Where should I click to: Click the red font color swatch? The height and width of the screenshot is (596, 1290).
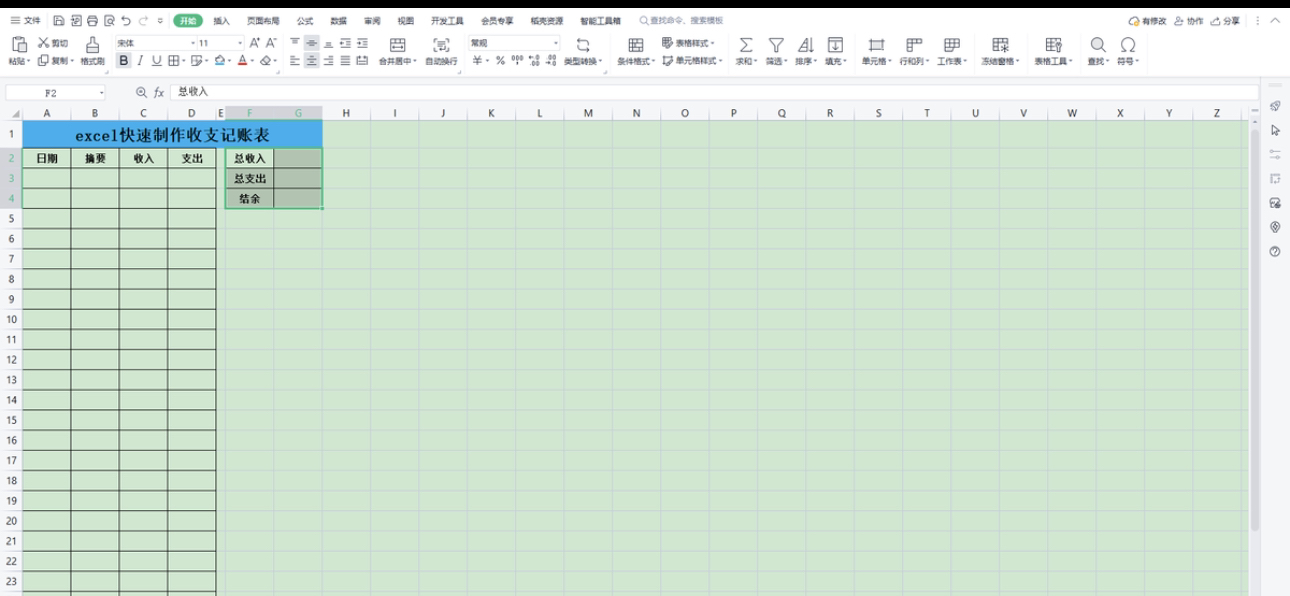[x=242, y=61]
